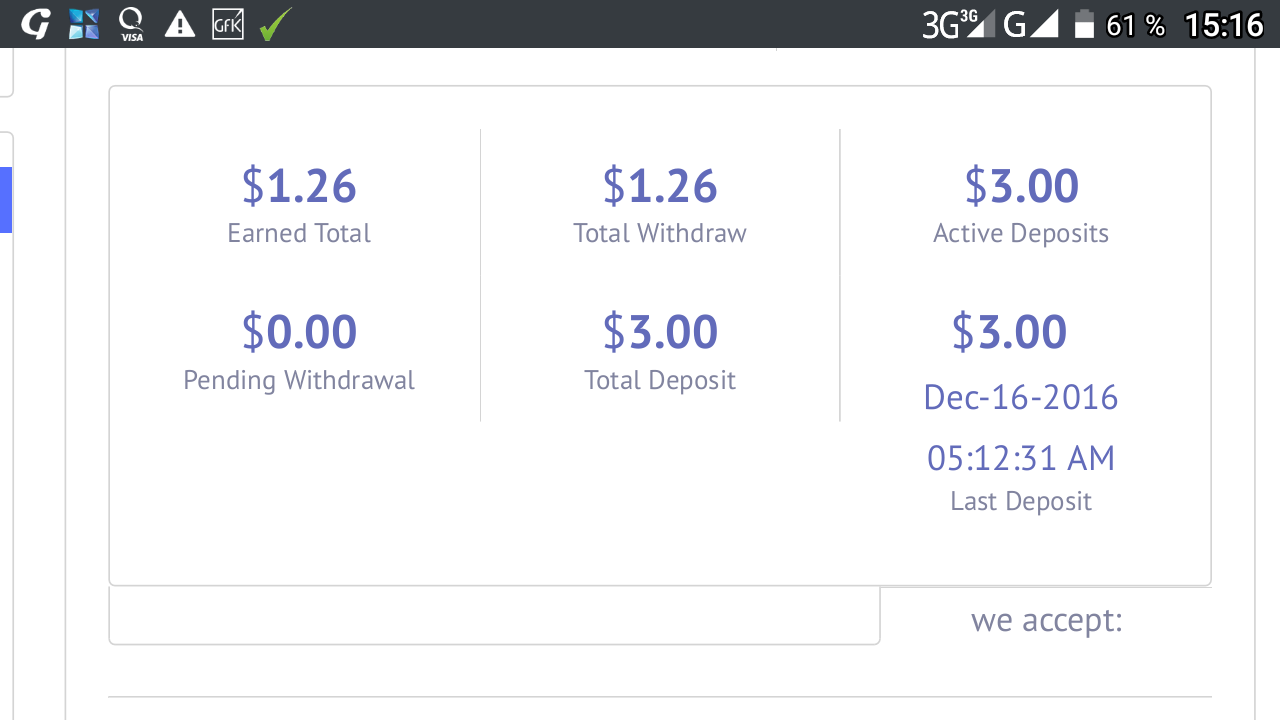Click the Total Deposit $3.00 amount
Viewport: 1280px width, 720px height.
(660, 332)
